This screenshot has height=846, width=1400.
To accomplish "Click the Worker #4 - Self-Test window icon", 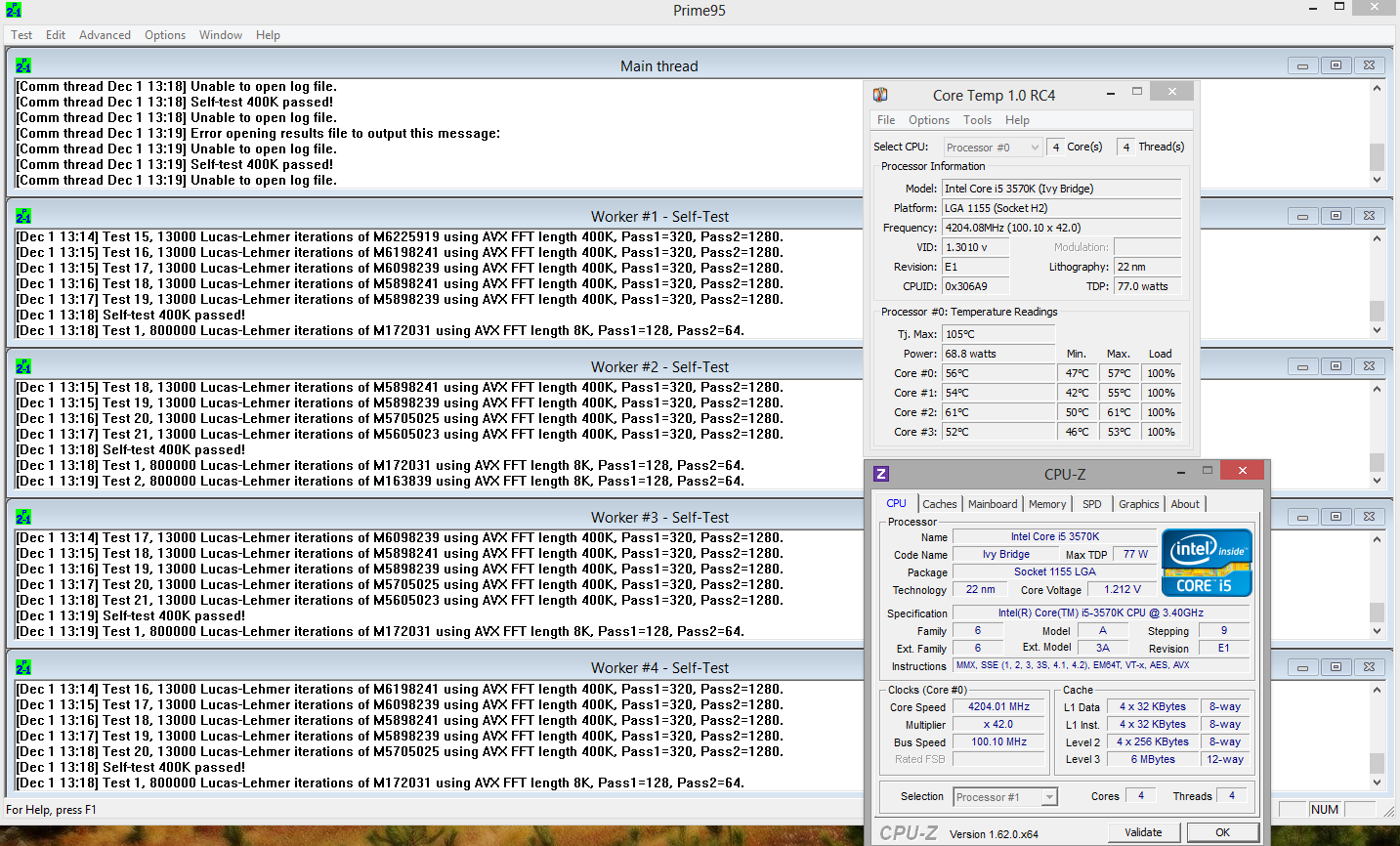I will pos(23,667).
